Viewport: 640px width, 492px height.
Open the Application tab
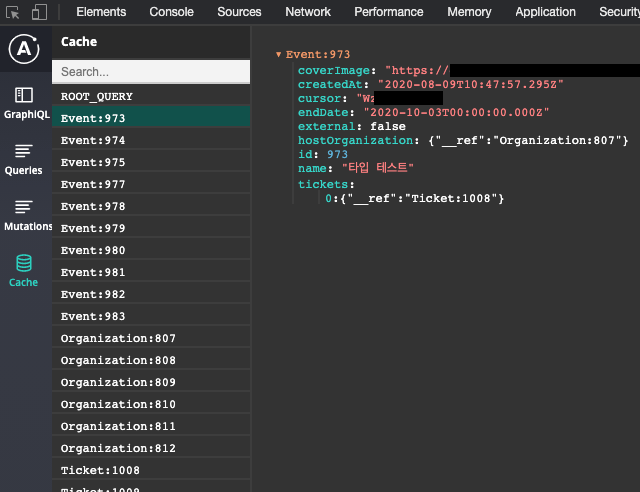pyautogui.click(x=545, y=12)
